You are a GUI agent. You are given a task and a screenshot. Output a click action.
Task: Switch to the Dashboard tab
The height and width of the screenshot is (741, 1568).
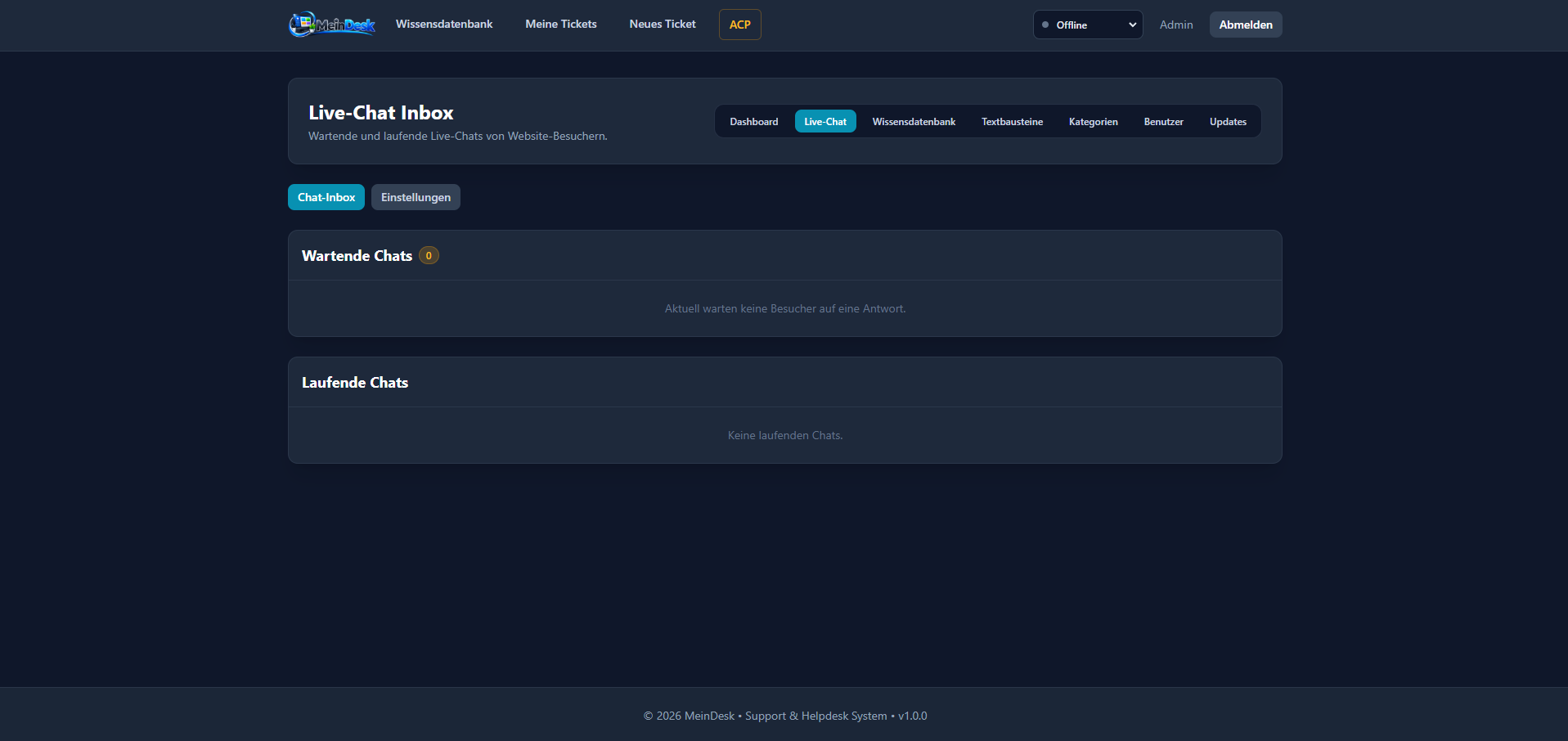pos(754,121)
